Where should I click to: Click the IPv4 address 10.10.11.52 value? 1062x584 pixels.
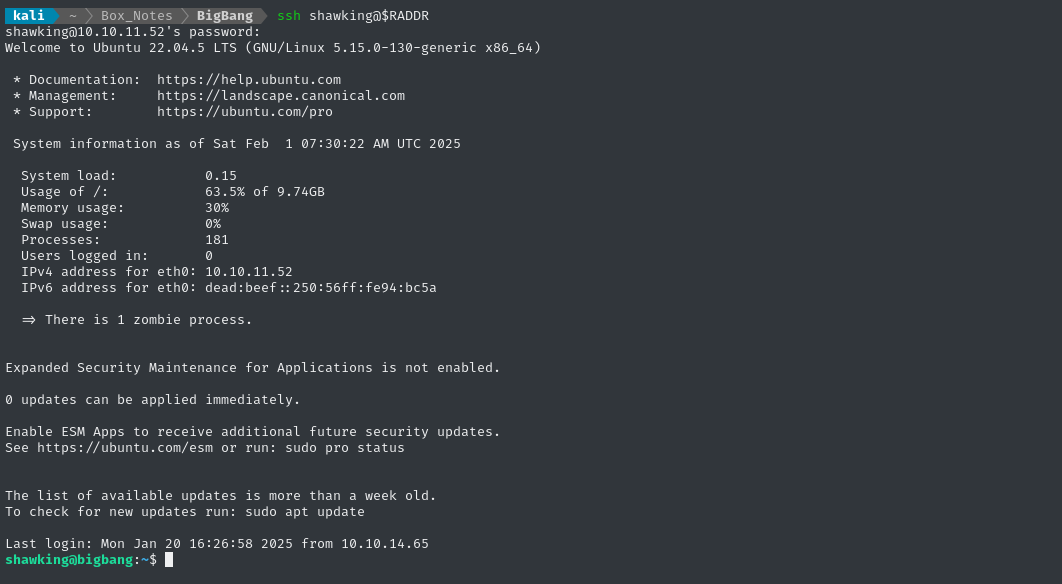click(x=249, y=272)
